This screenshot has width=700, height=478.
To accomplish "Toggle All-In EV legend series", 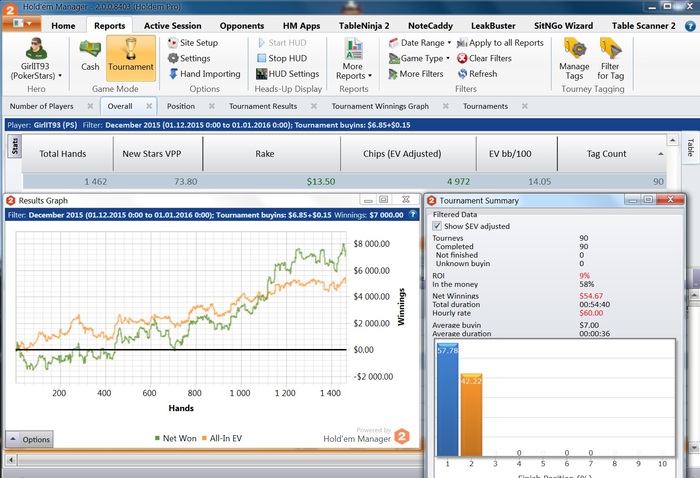I will click(222, 438).
